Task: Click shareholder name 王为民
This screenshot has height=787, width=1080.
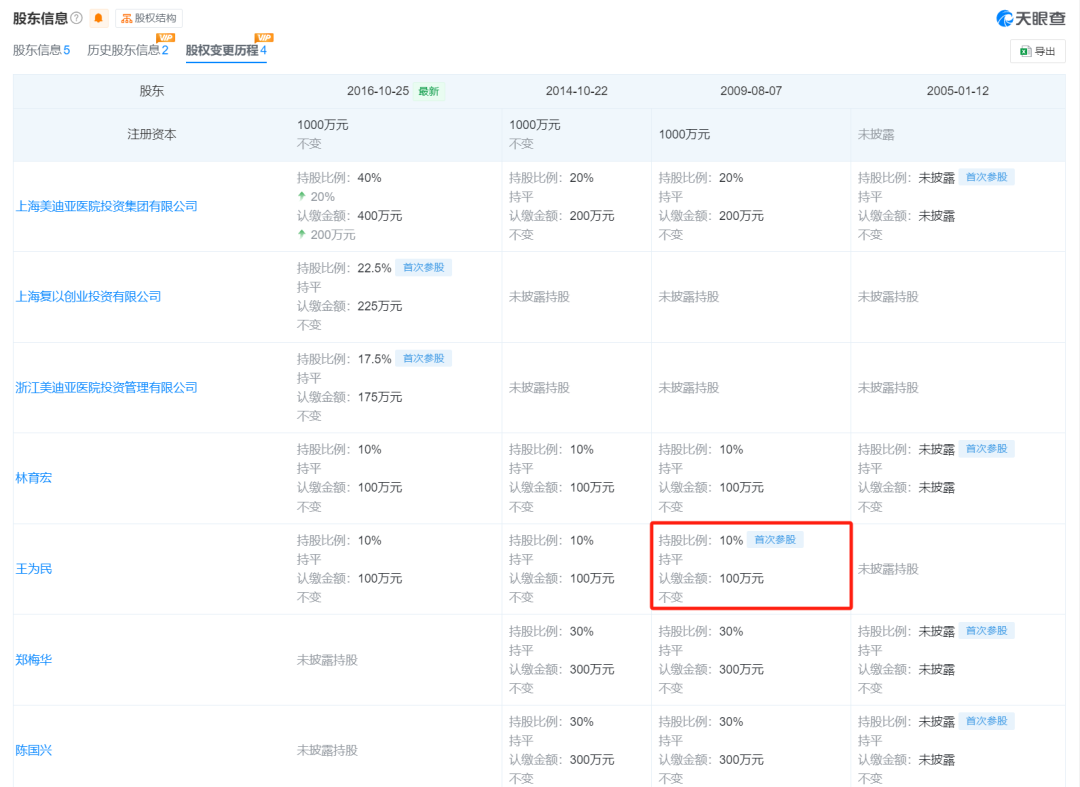Action: tap(33, 569)
